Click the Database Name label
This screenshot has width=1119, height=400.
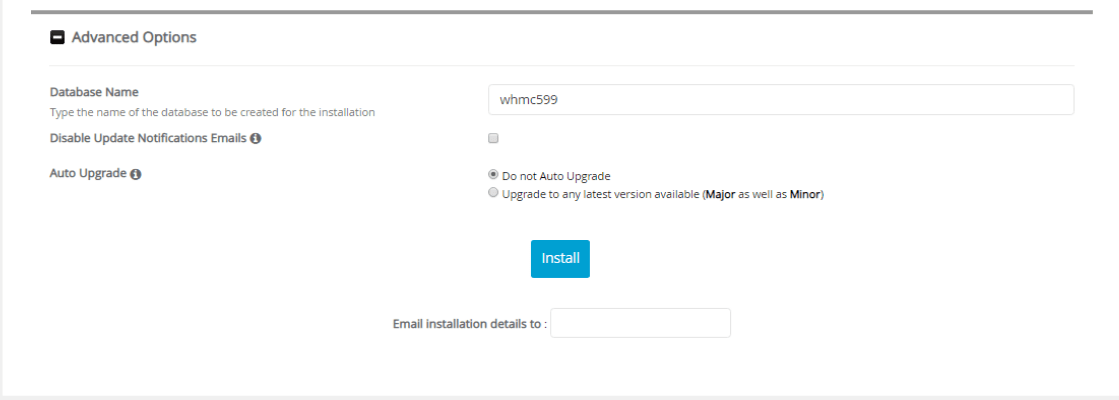(x=94, y=92)
